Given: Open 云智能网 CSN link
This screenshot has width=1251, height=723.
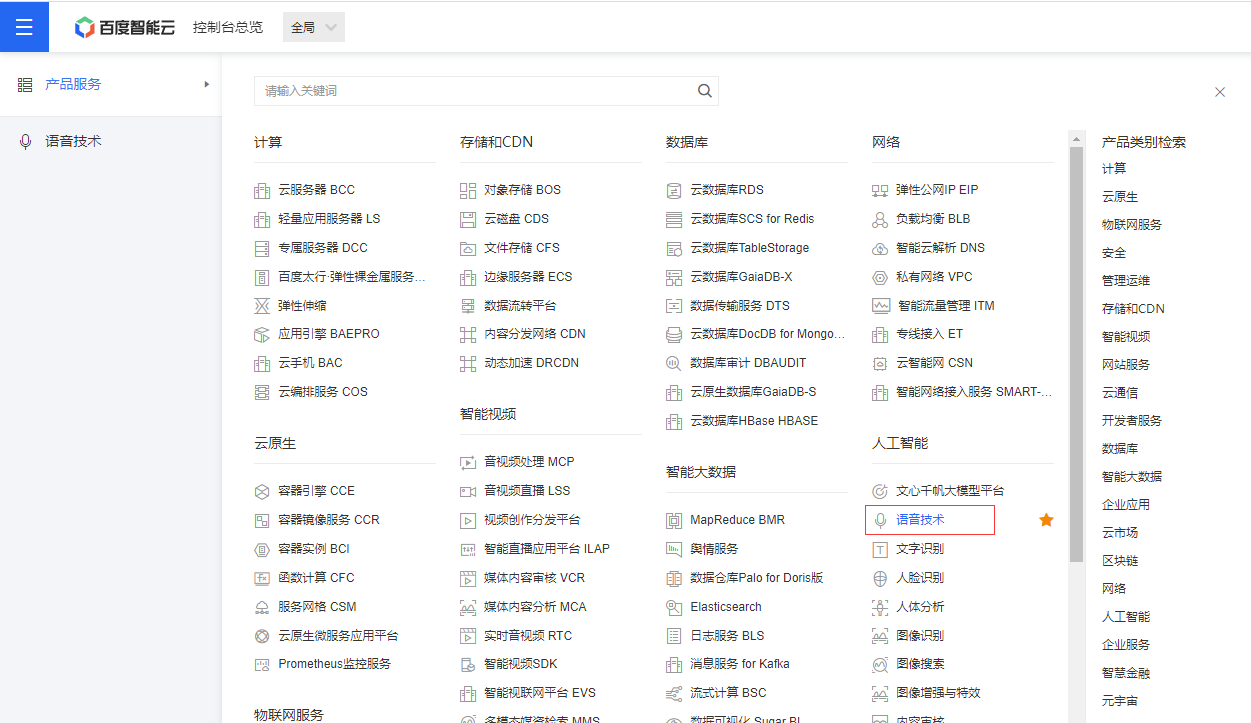Looking at the screenshot, I should click(x=934, y=363).
